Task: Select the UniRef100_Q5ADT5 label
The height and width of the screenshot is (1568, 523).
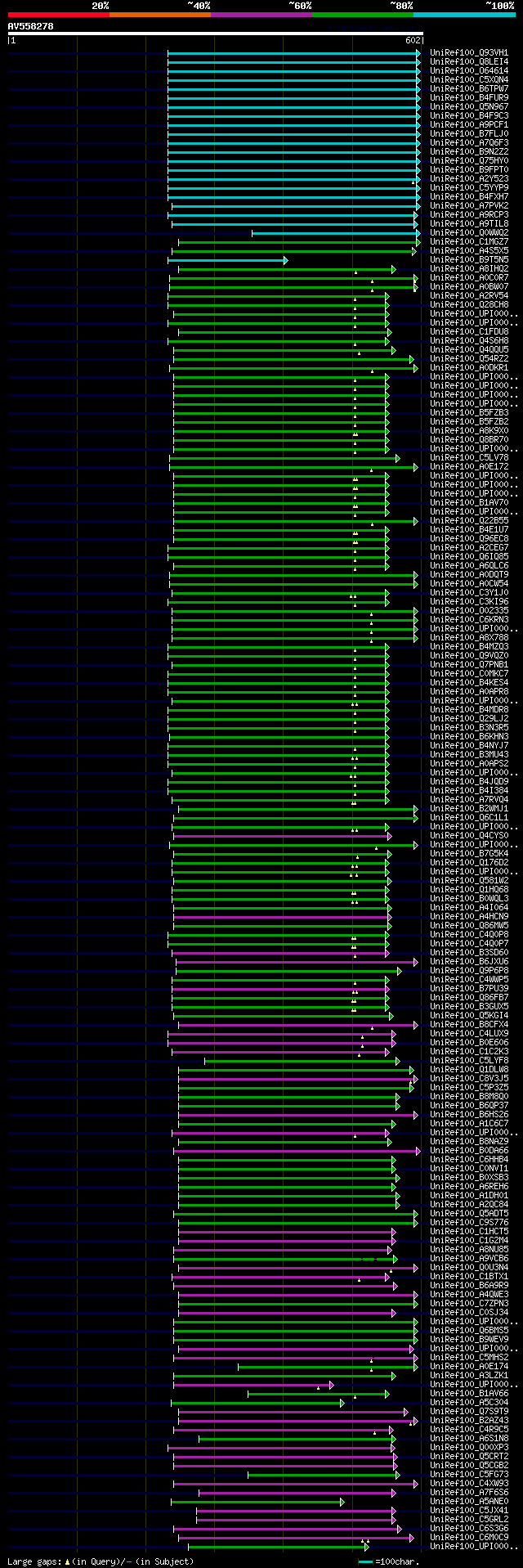Action: point(469,1213)
